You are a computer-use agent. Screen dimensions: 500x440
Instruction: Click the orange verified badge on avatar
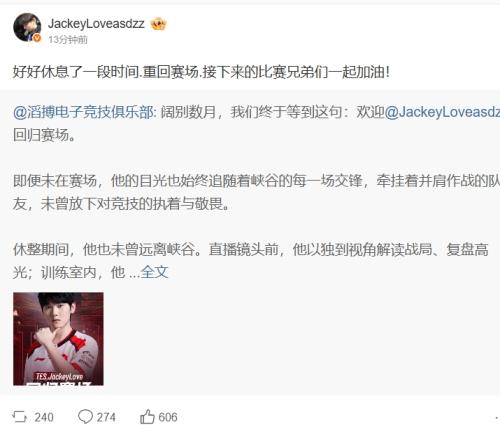tap(37, 38)
